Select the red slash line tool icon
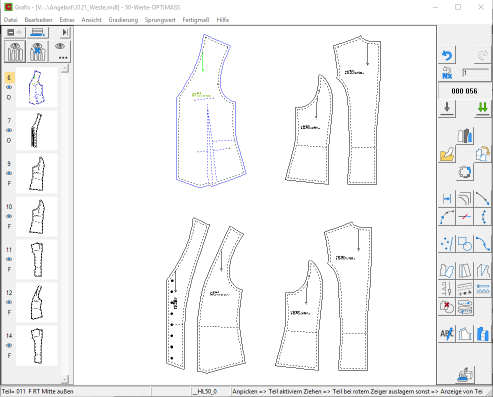Screen dimensions: 493x397 (x=465, y=217)
